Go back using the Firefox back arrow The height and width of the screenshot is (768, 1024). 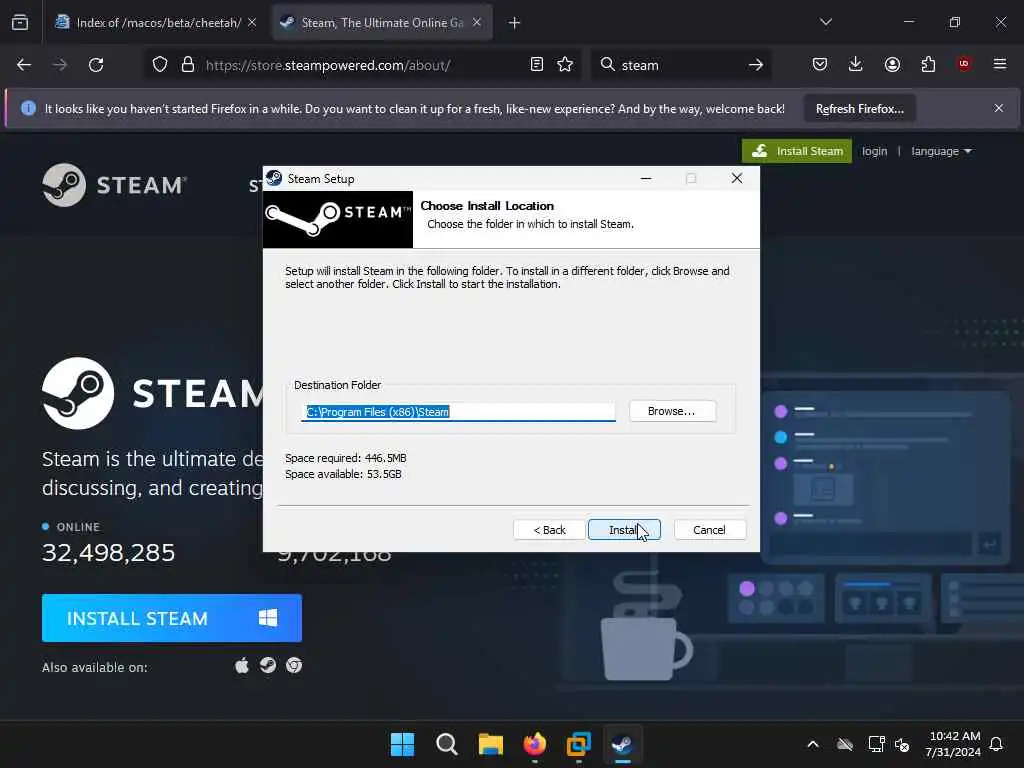[x=24, y=65]
